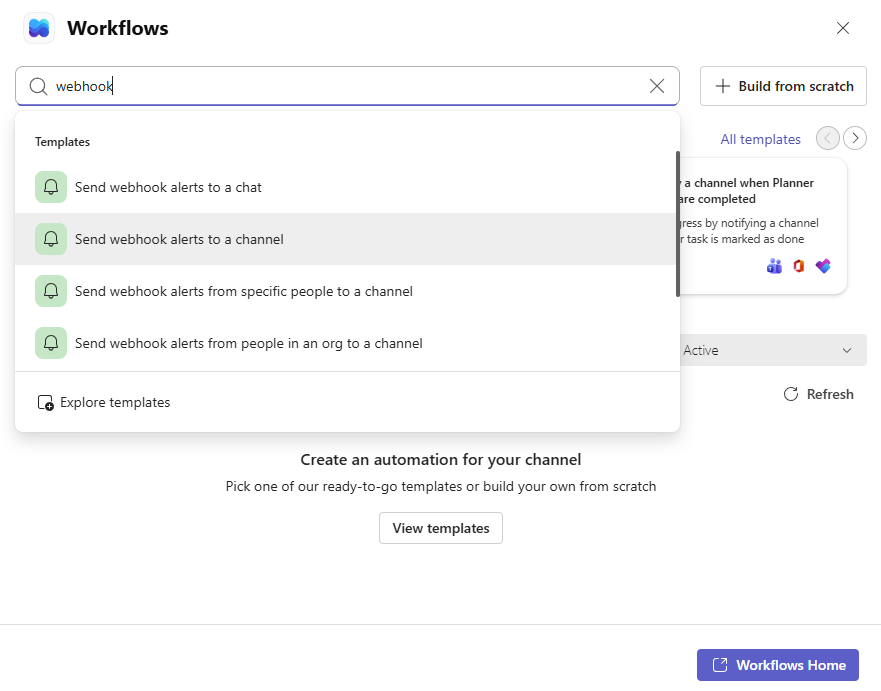Close the Workflows dialog
The image size is (881, 691).
tap(842, 28)
